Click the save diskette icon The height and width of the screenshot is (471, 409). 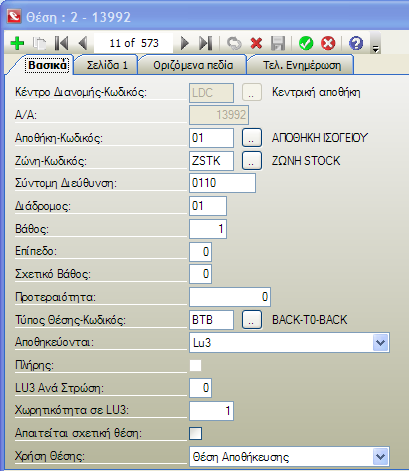tap(278, 43)
